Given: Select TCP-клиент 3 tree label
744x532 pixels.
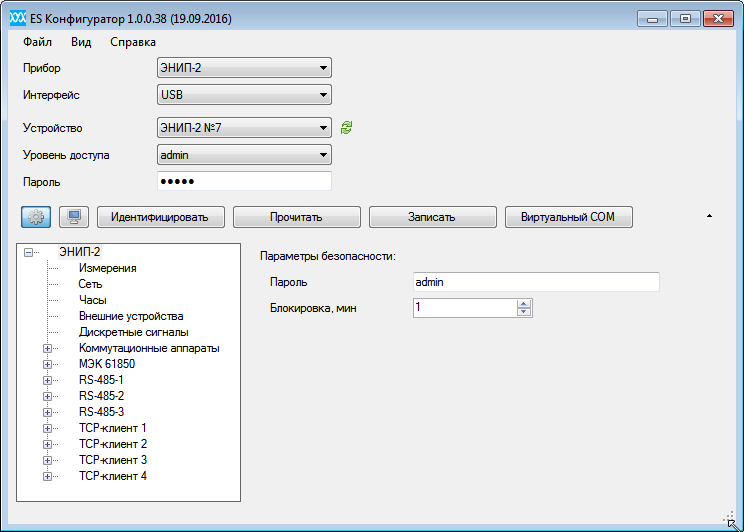Looking at the screenshot, I should click(x=113, y=460).
